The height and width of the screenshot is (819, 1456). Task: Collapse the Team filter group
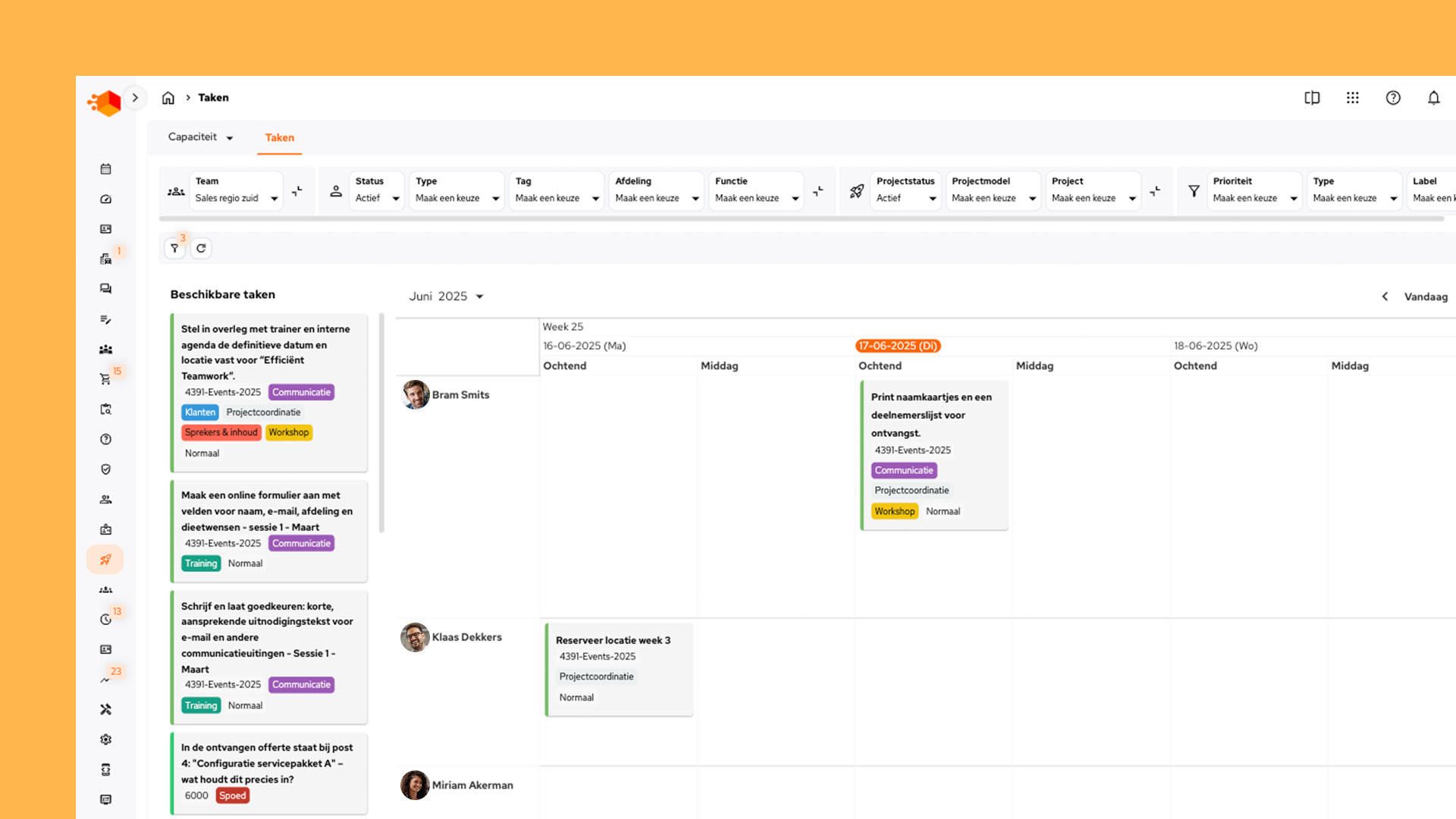(297, 191)
